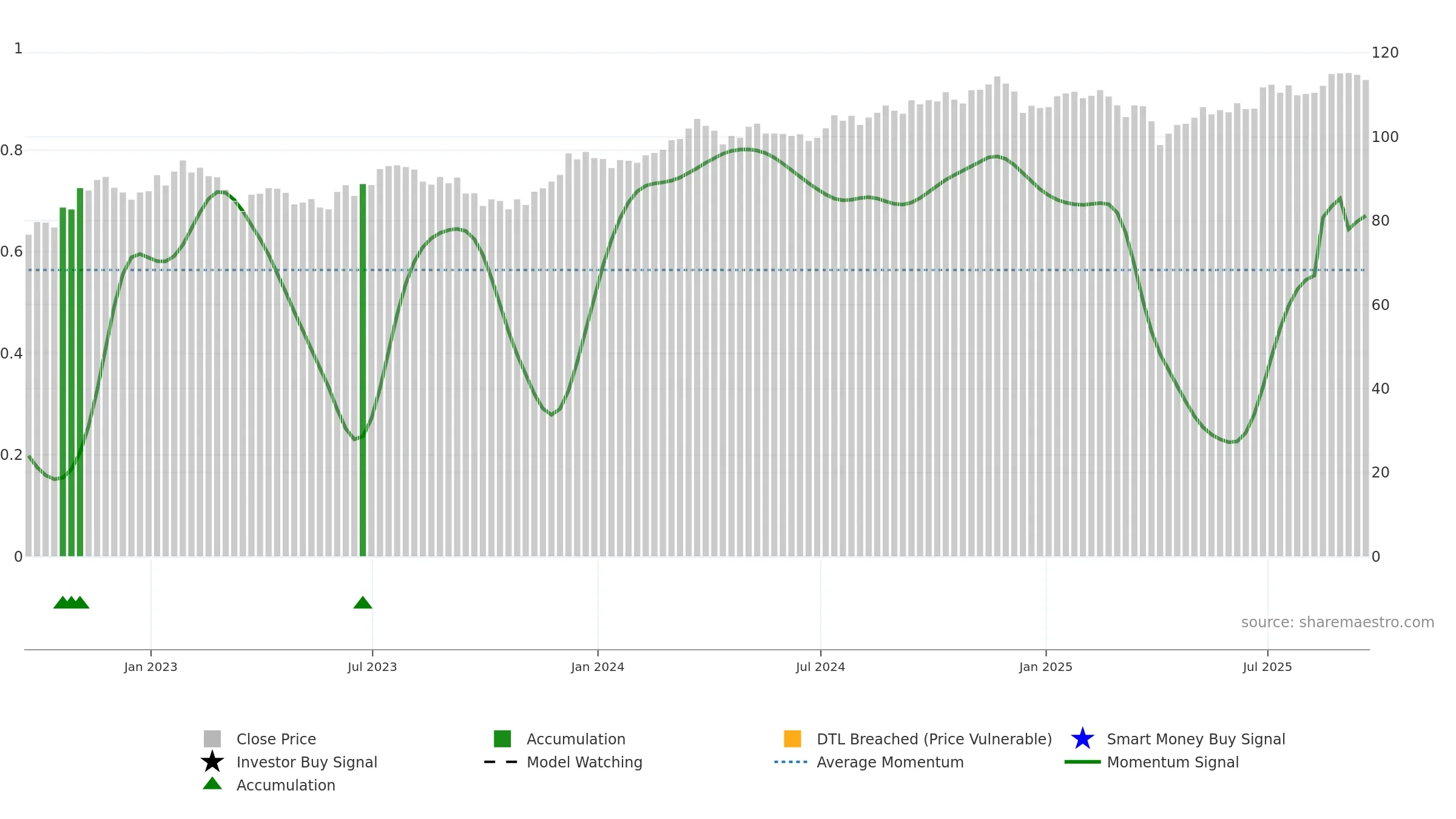Click the gray Close Price legend square
Screen dimensions: 1456x819
(212, 739)
